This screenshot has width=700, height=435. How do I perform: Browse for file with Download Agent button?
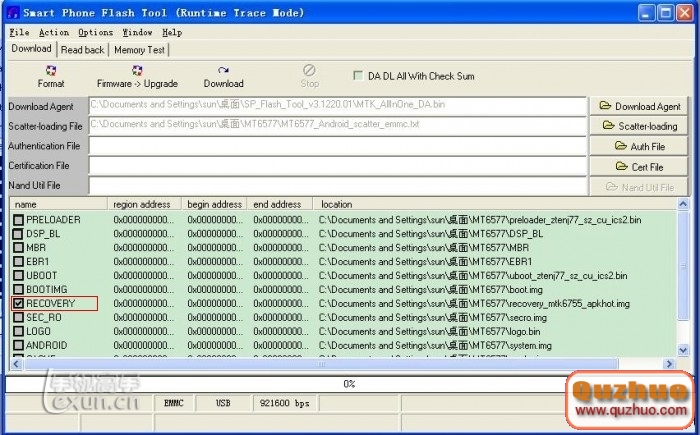tap(640, 106)
